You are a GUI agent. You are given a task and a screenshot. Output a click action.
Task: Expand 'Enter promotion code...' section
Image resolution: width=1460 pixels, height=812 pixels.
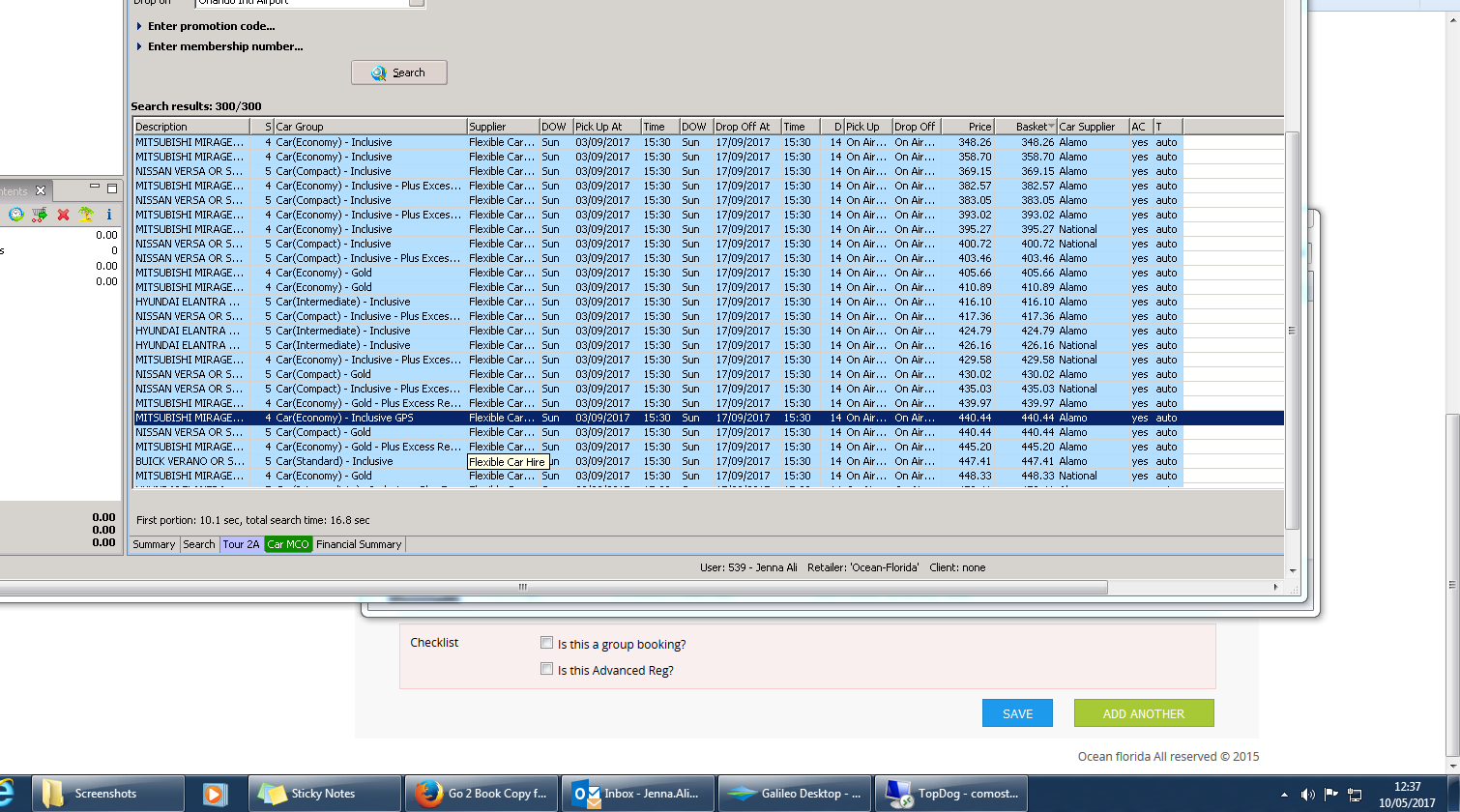pyautogui.click(x=206, y=26)
